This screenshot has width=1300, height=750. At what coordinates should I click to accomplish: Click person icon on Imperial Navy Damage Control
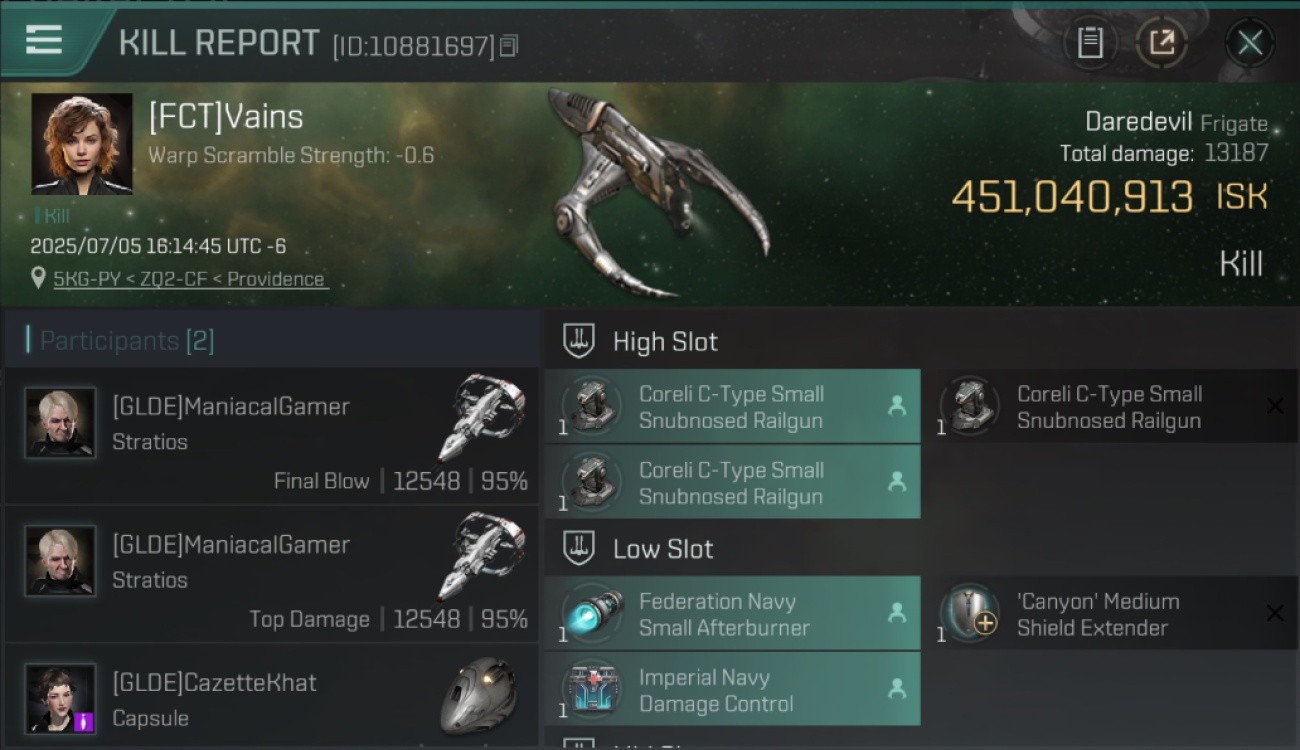click(897, 689)
